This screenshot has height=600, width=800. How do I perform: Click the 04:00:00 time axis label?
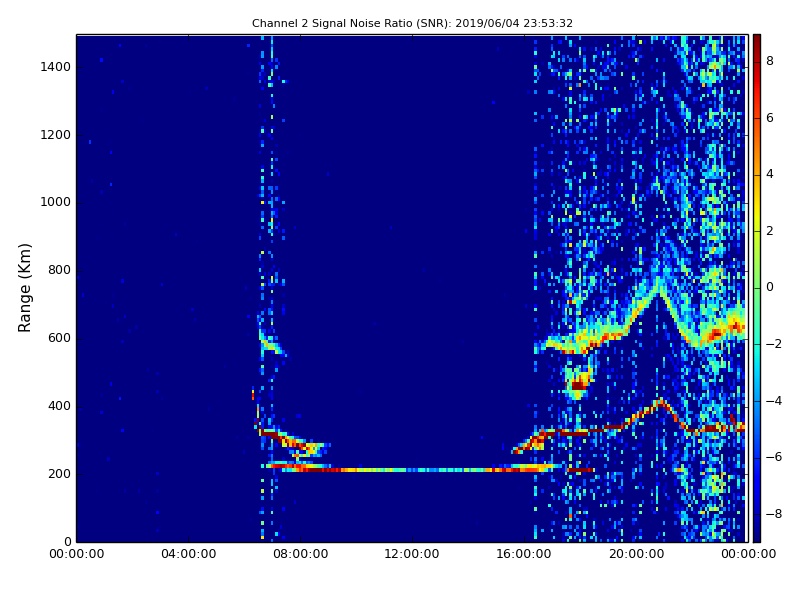(188, 554)
